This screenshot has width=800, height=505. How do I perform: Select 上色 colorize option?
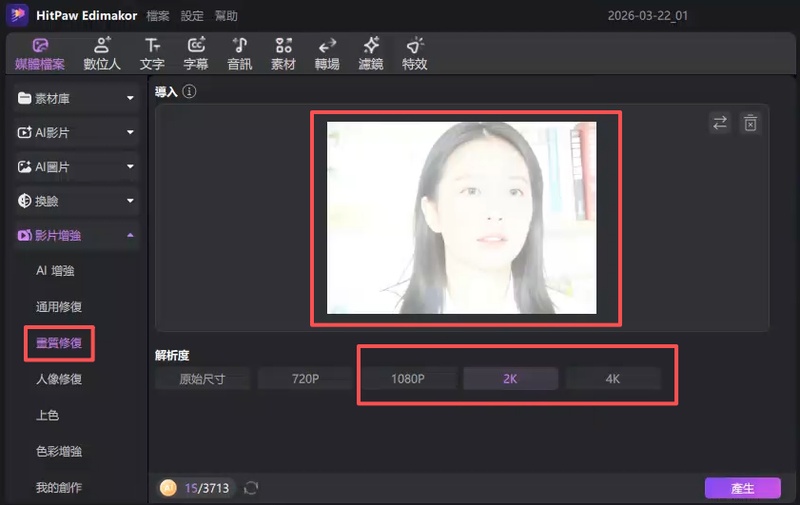[47, 415]
